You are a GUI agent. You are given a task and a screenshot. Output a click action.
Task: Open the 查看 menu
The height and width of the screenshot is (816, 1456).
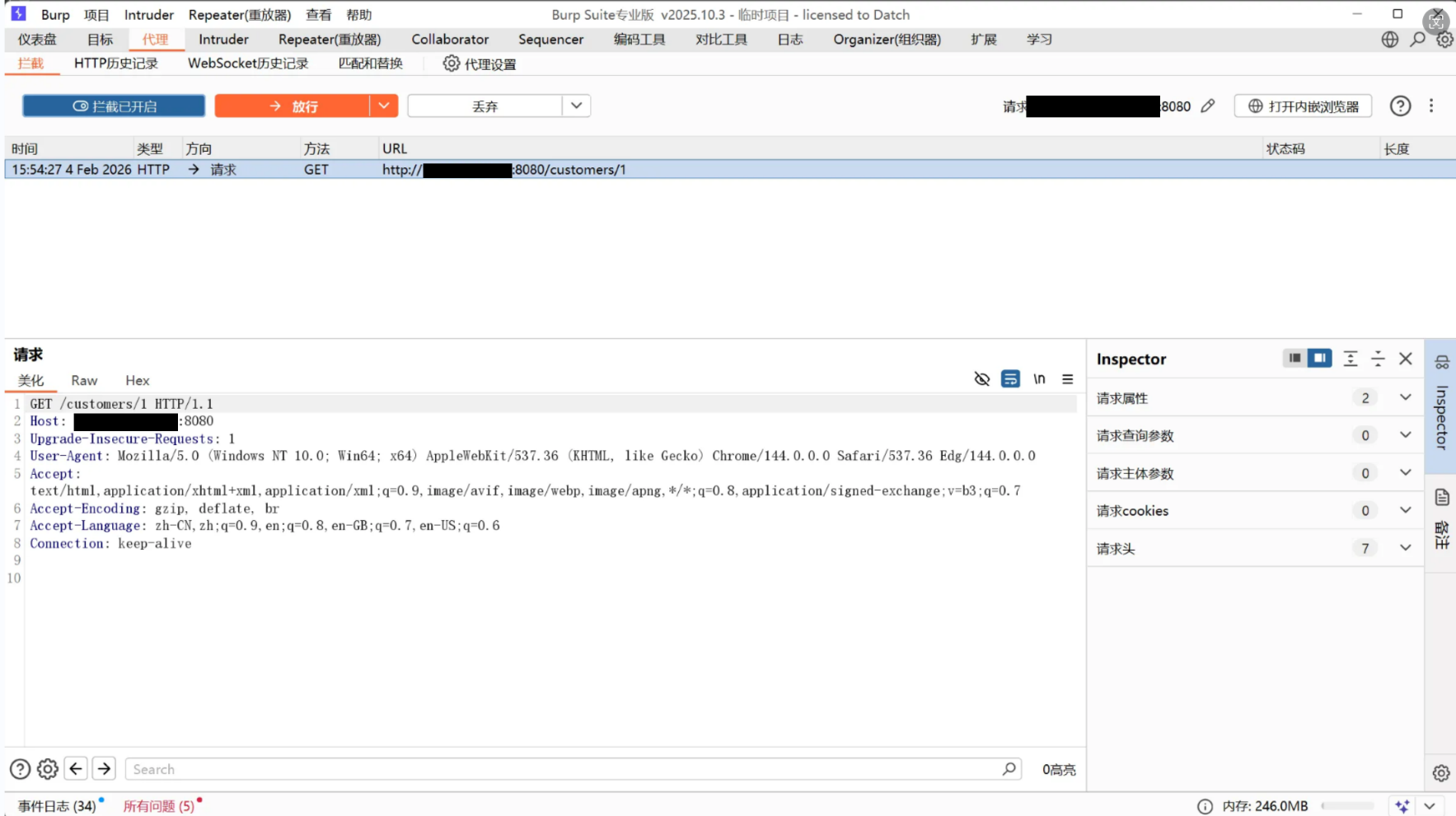point(319,15)
